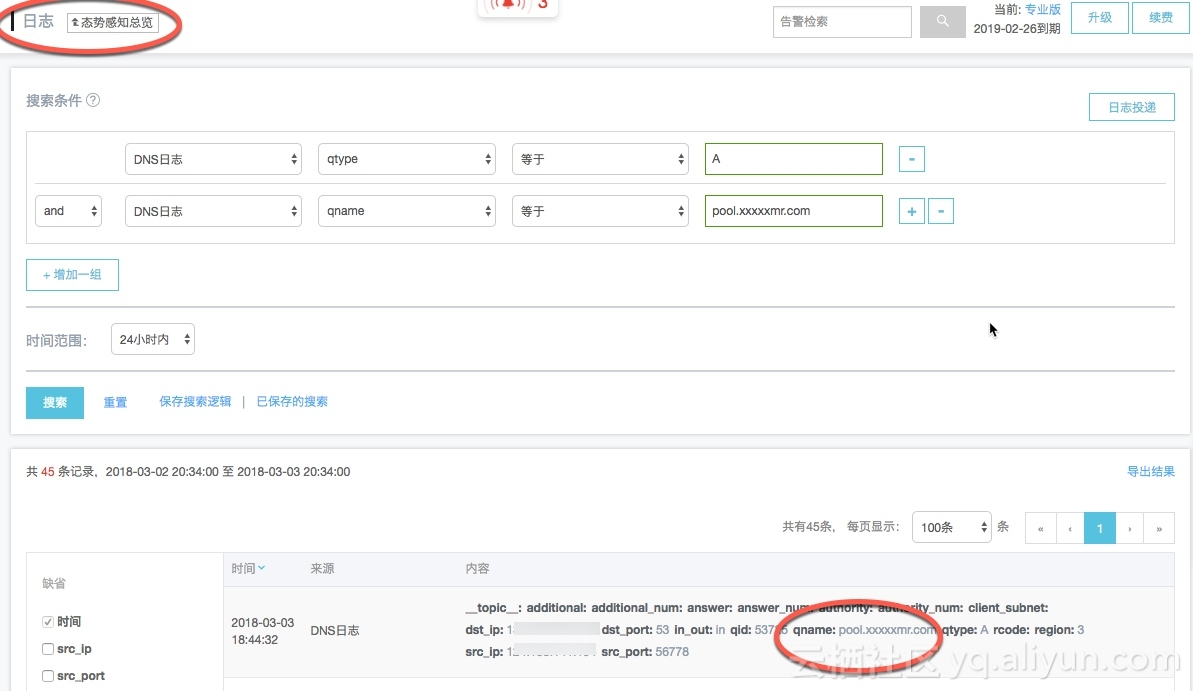Viewport: 1193px width, 691px height.
Task: Enable the src_port field checkbox
Action: click(48, 676)
